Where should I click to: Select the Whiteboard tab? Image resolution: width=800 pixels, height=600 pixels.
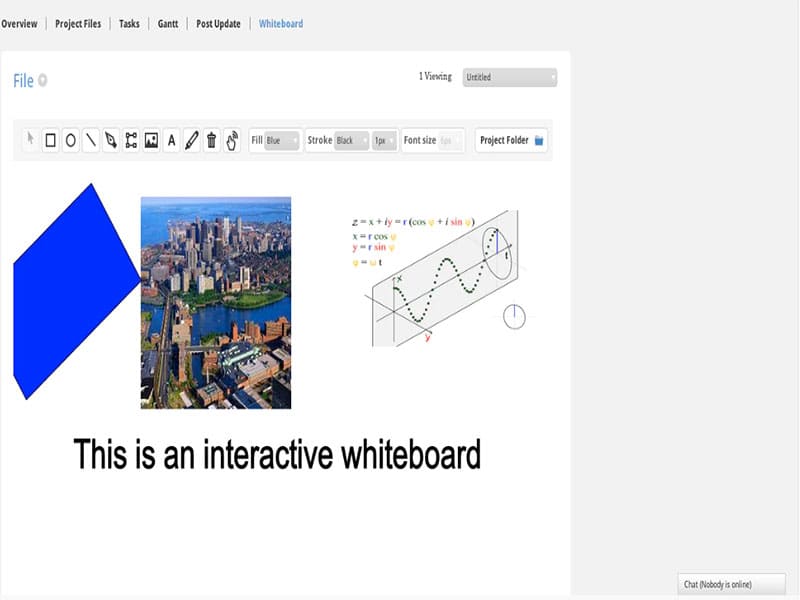(x=281, y=23)
